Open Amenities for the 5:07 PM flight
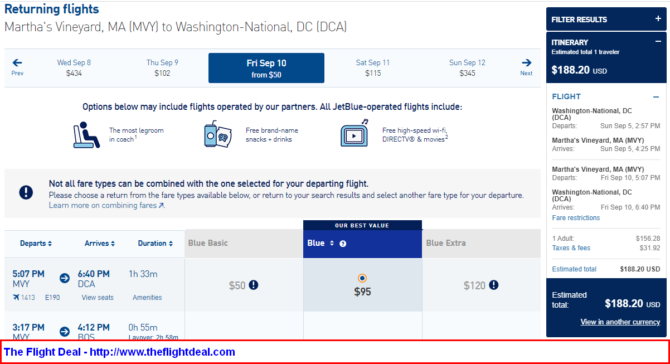 (147, 297)
